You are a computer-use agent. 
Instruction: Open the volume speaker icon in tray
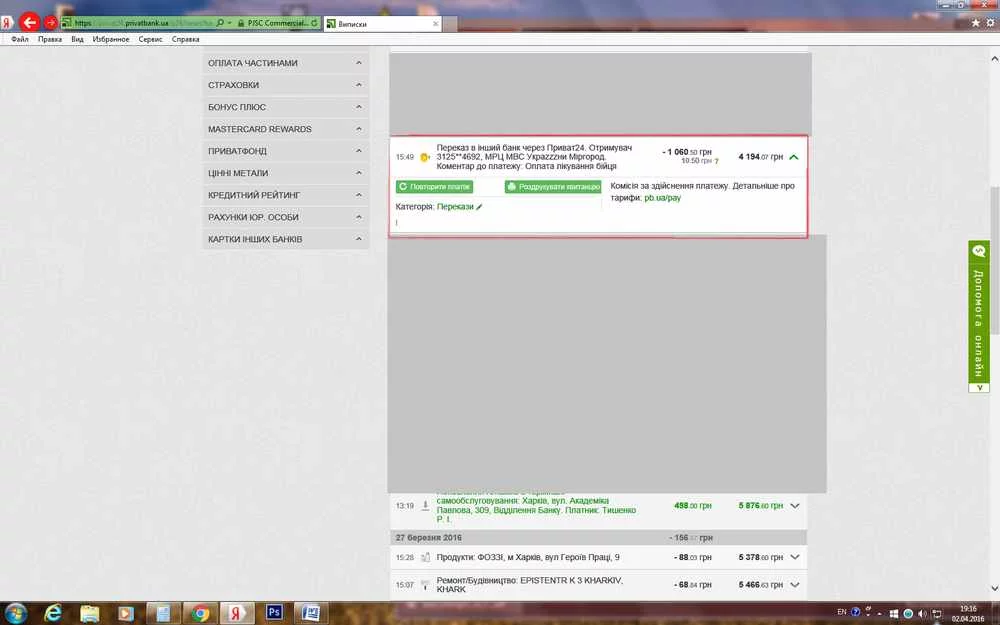click(x=922, y=614)
